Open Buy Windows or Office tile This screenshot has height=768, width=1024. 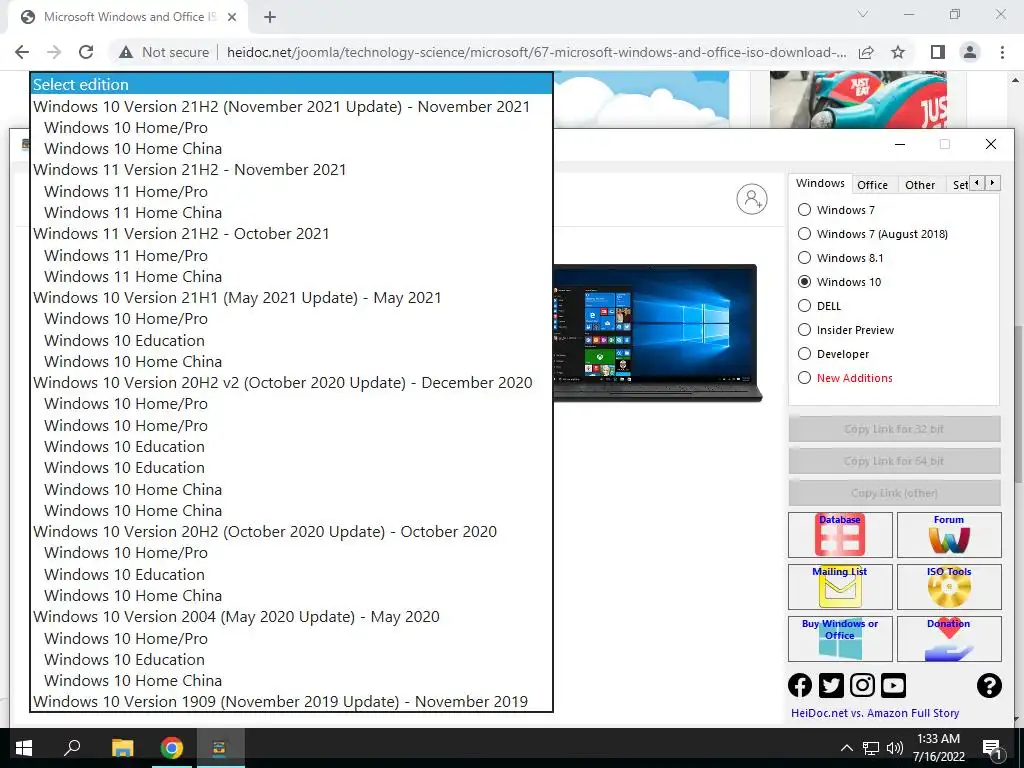click(x=840, y=639)
